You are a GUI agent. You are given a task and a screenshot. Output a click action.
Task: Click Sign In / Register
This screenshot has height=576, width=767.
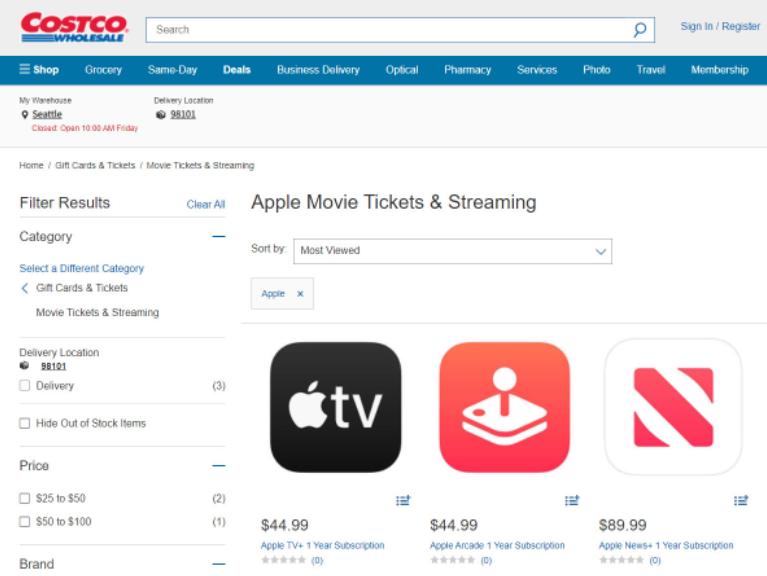(720, 26)
